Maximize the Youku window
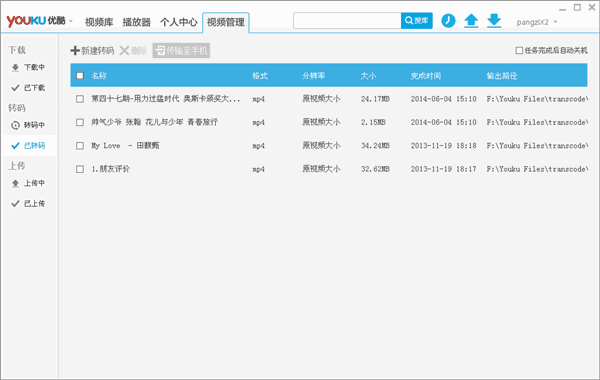This screenshot has width=600, height=380. tap(577, 7)
